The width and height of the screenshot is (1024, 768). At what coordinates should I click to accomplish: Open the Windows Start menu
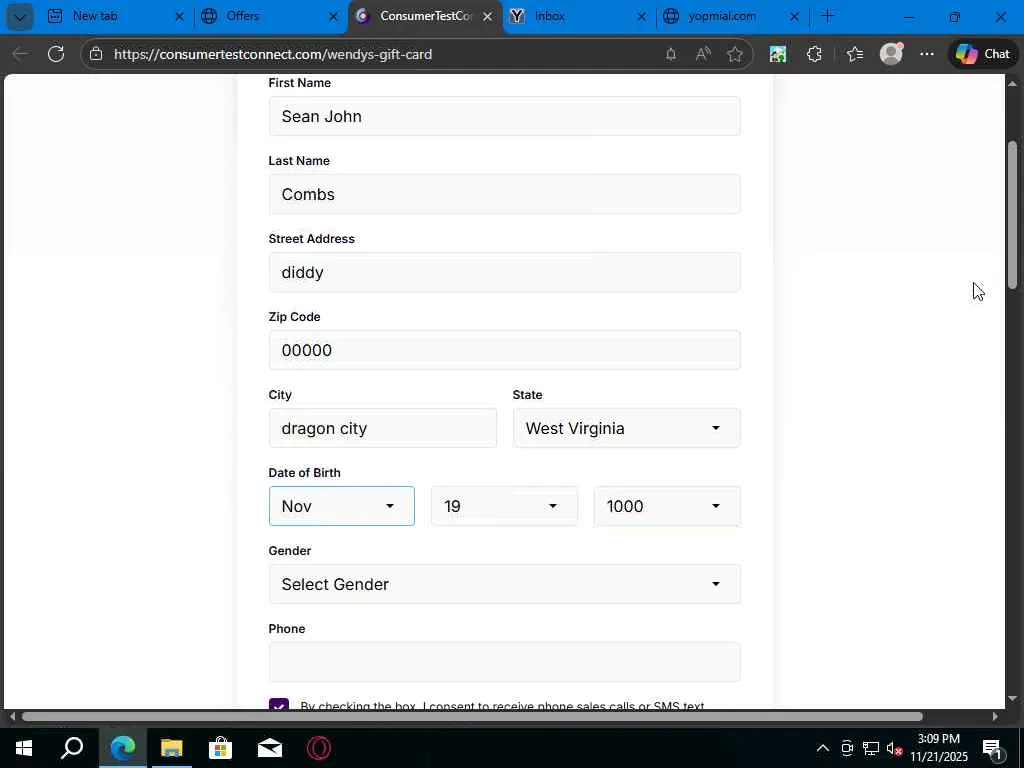pyautogui.click(x=24, y=748)
